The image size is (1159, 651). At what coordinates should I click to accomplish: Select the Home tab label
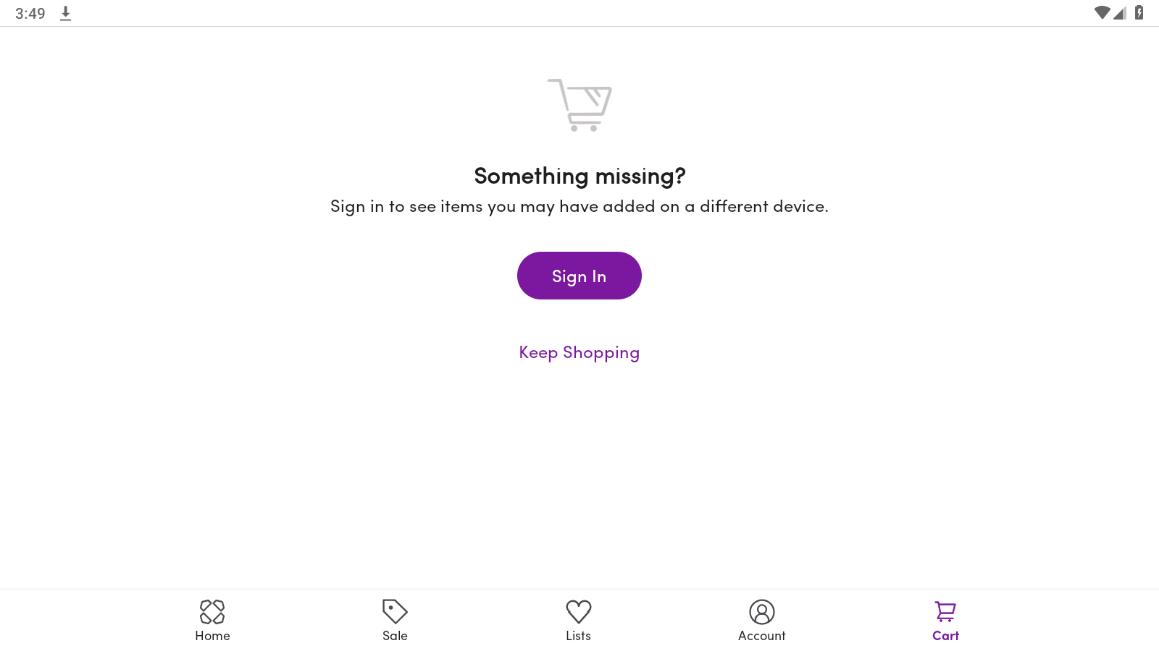tap(212, 635)
